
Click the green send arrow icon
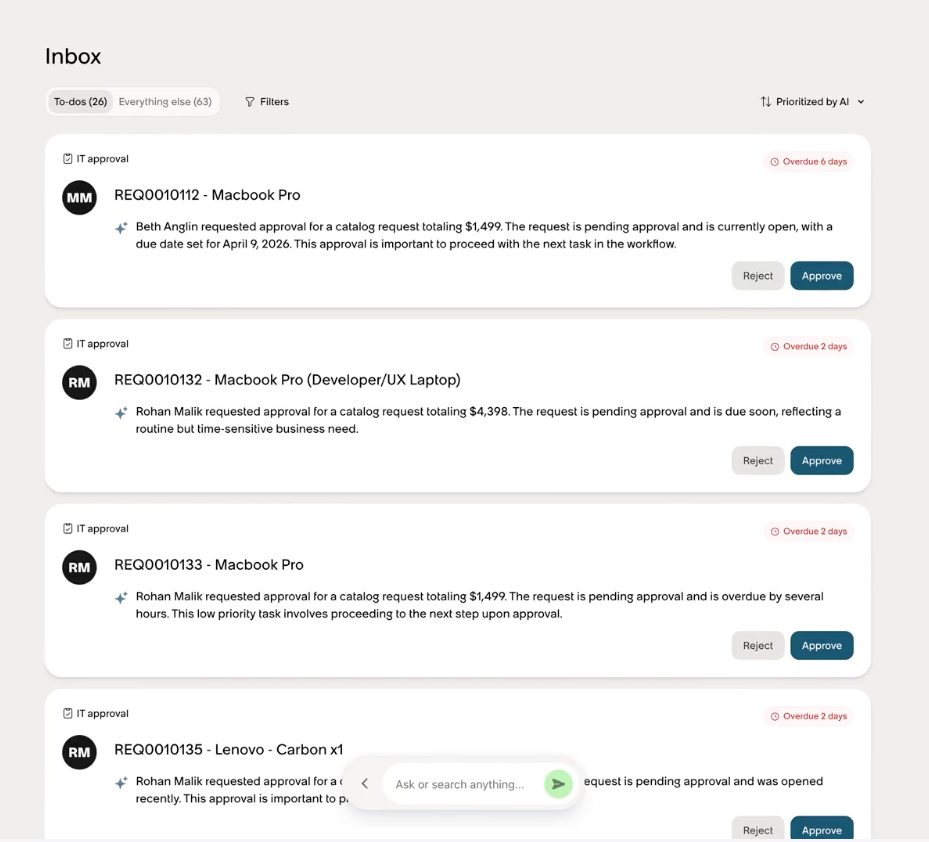(x=558, y=784)
